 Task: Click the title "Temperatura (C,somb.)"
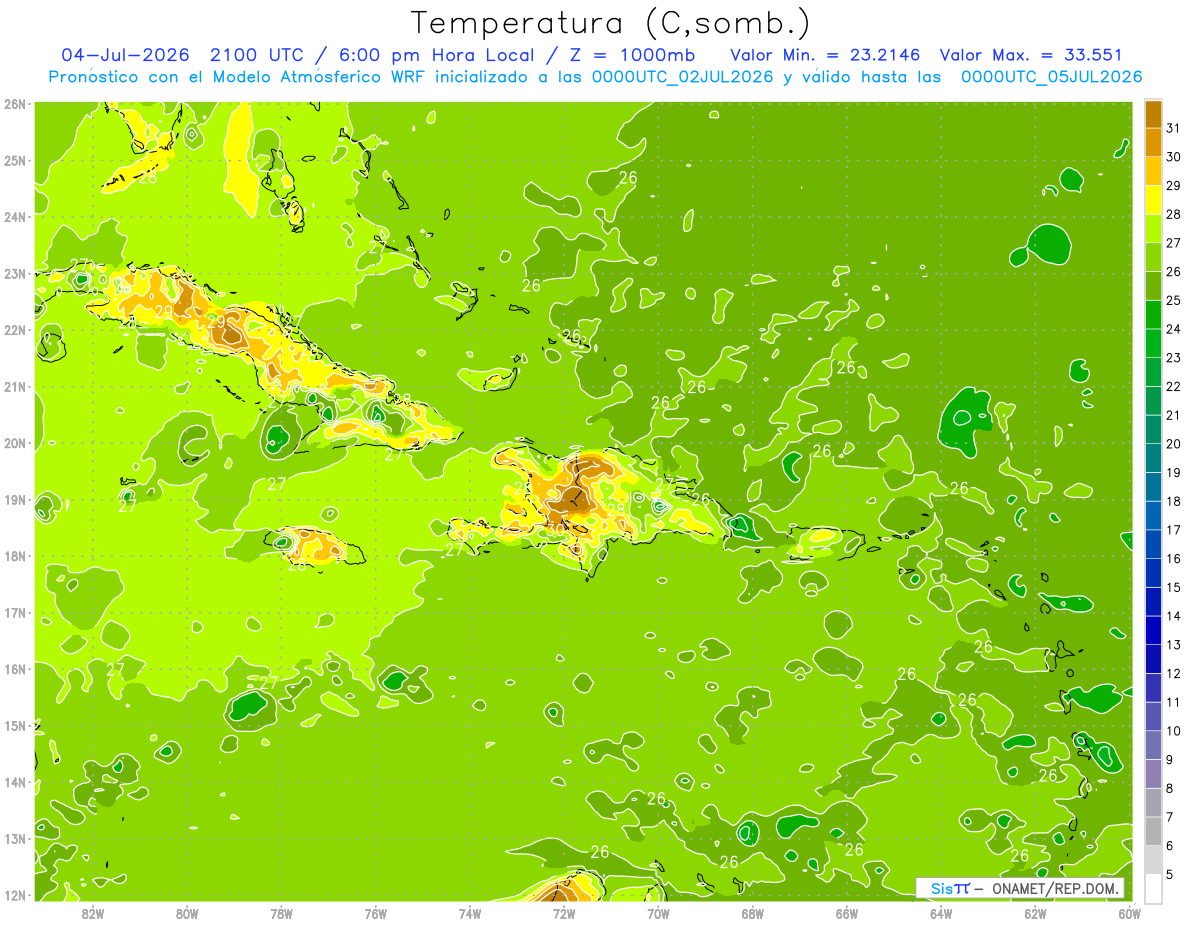611,23
